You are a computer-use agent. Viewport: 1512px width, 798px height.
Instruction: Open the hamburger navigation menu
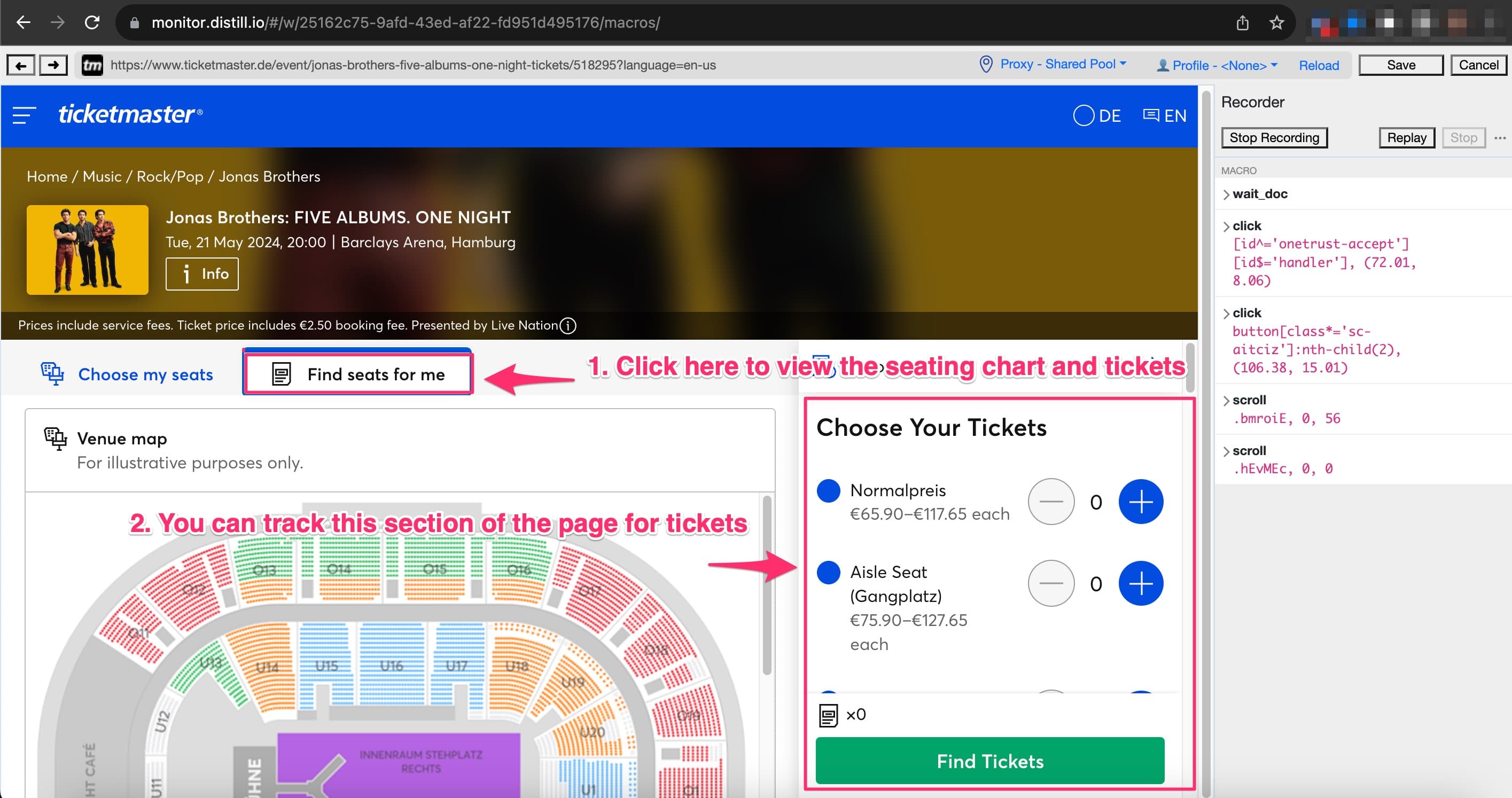point(23,115)
